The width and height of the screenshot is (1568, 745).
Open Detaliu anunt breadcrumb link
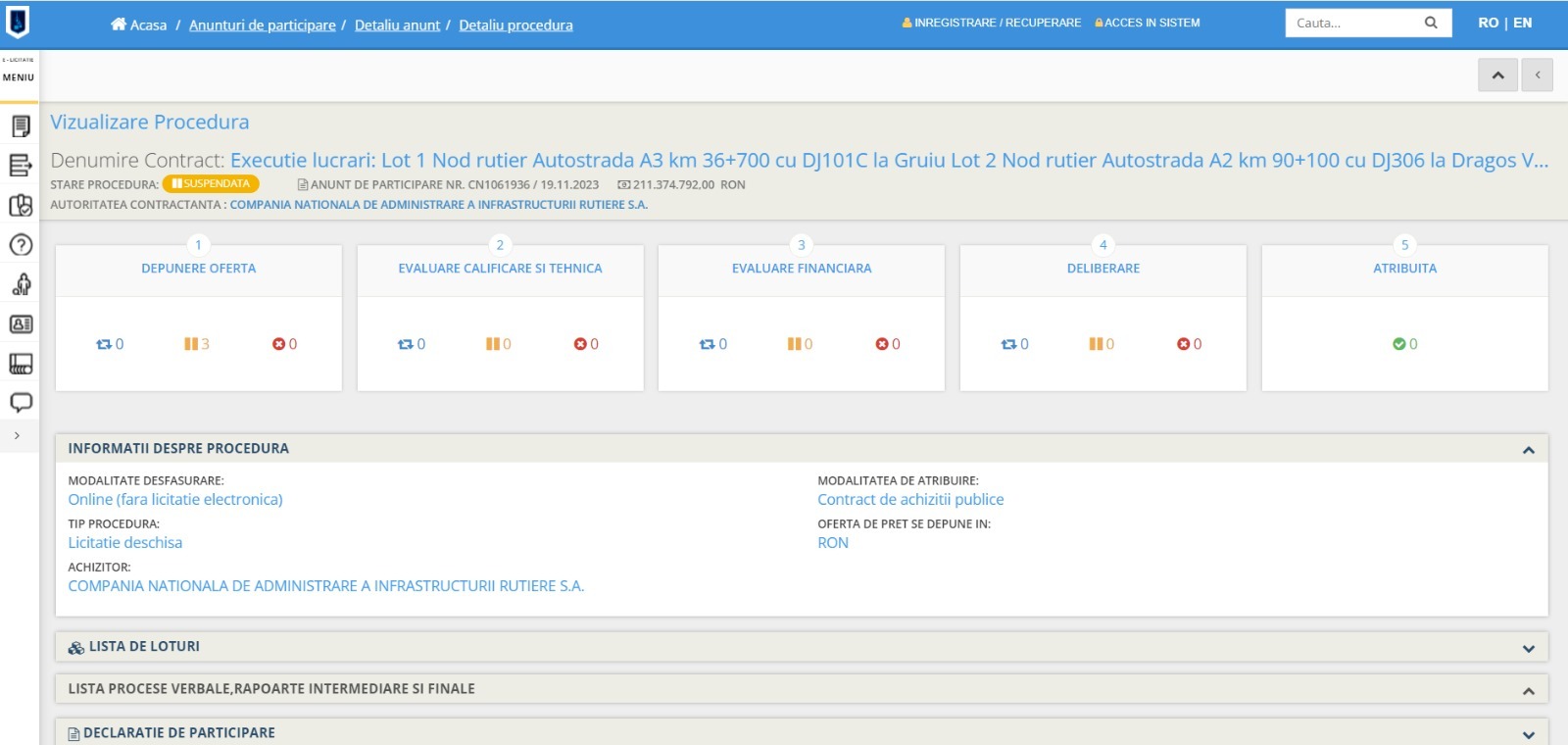coord(397,25)
